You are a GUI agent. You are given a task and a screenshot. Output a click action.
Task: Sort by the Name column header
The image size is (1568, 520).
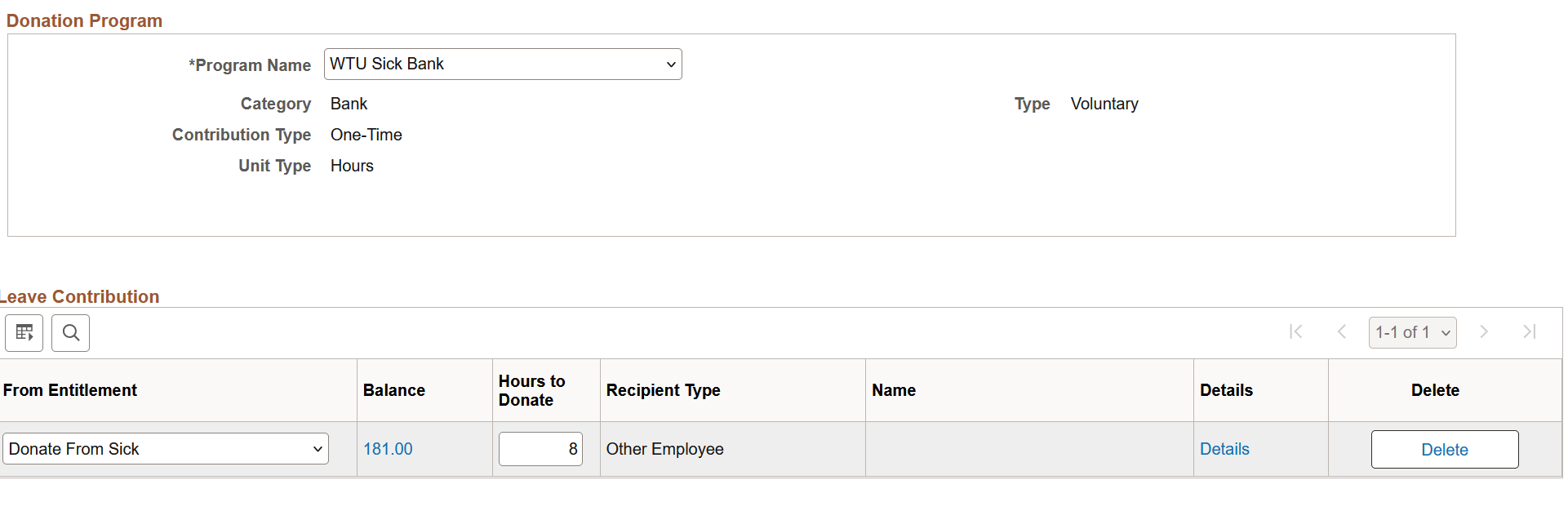click(894, 390)
